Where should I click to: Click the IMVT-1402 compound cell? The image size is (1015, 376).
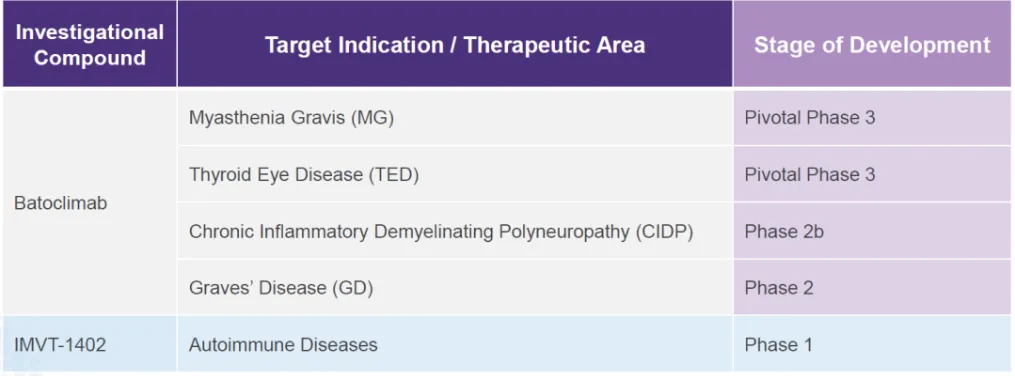pyautogui.click(x=89, y=344)
